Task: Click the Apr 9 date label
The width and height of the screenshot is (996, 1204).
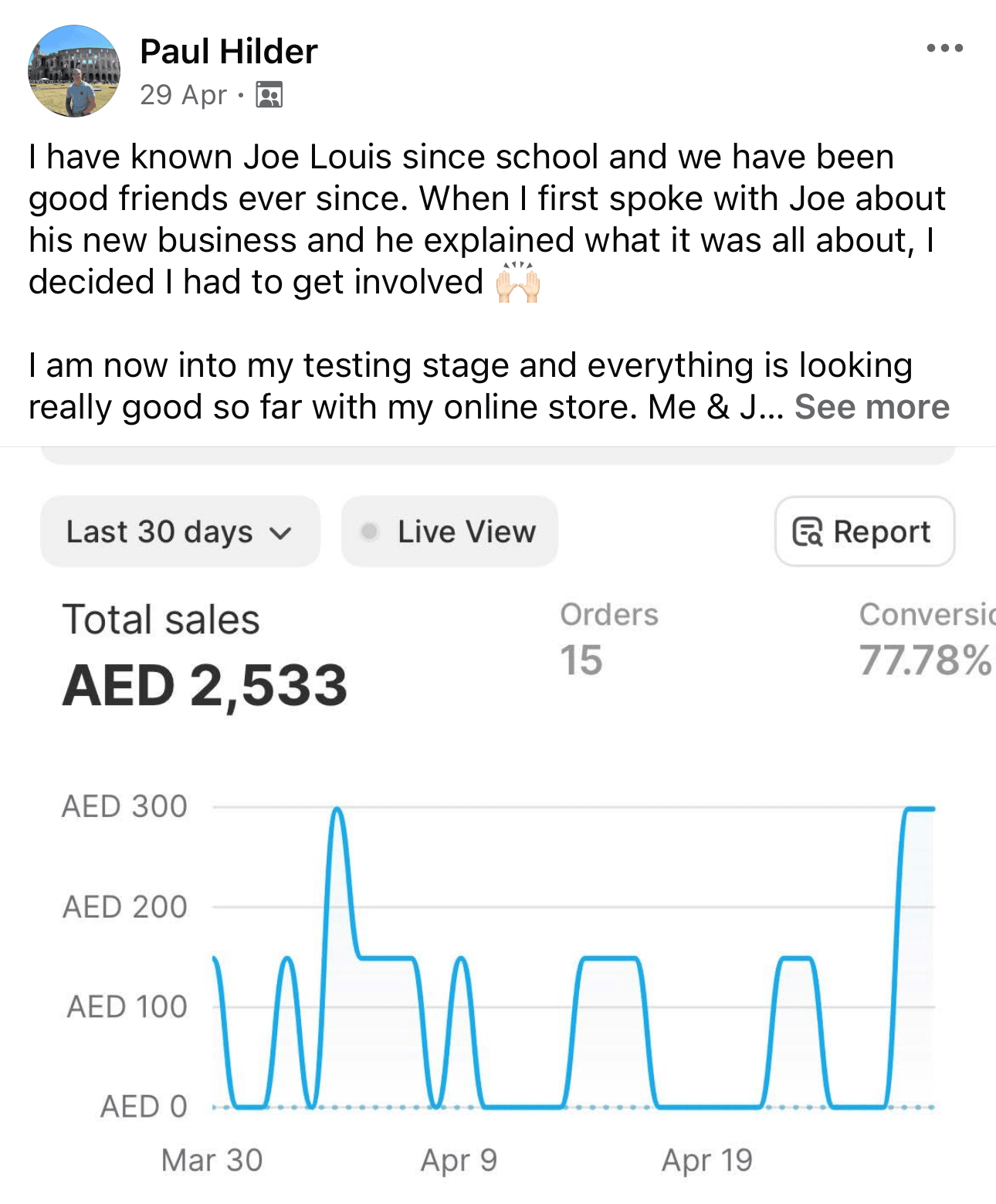Action: pos(459,1160)
